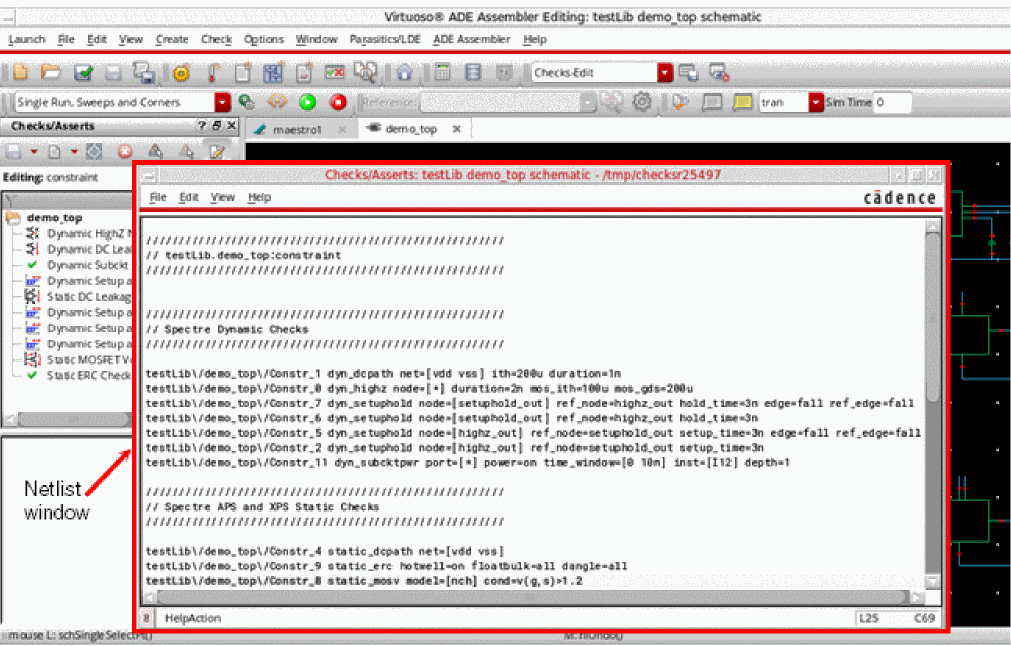Open the Checks-Edit workspace dropdown
Image resolution: width=1011 pixels, height=646 pixels.
point(665,73)
